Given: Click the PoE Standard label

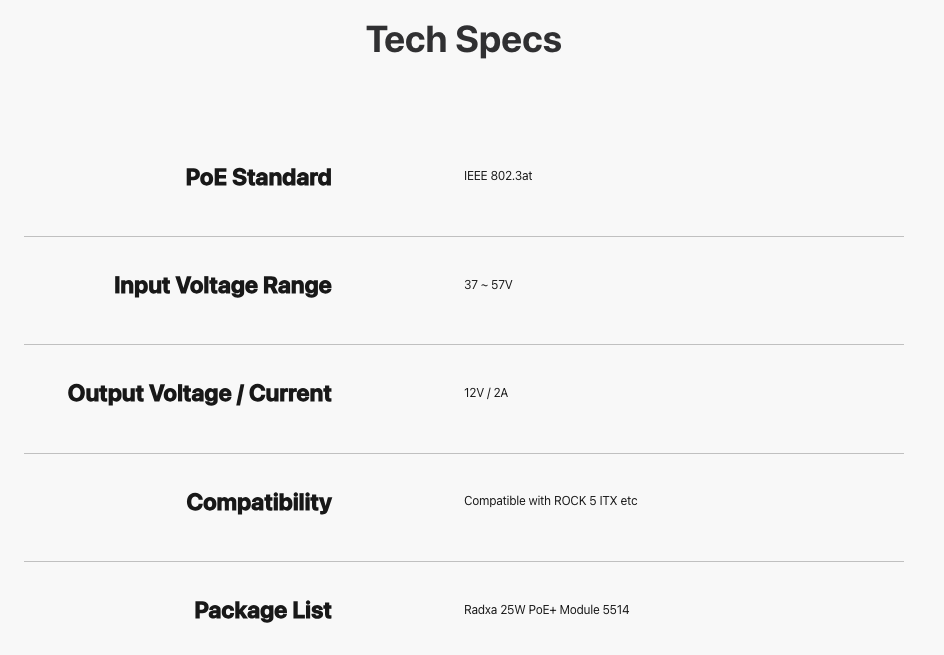Looking at the screenshot, I should (258, 177).
